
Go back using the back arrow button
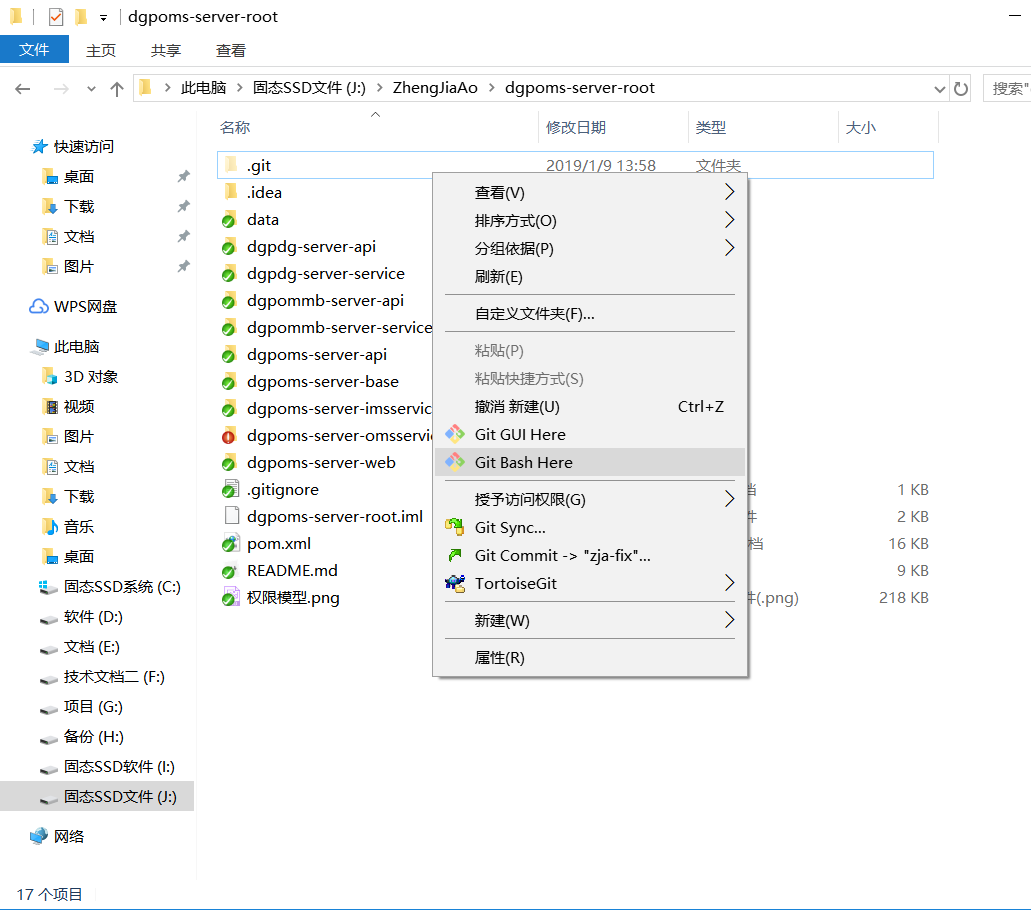pos(22,88)
